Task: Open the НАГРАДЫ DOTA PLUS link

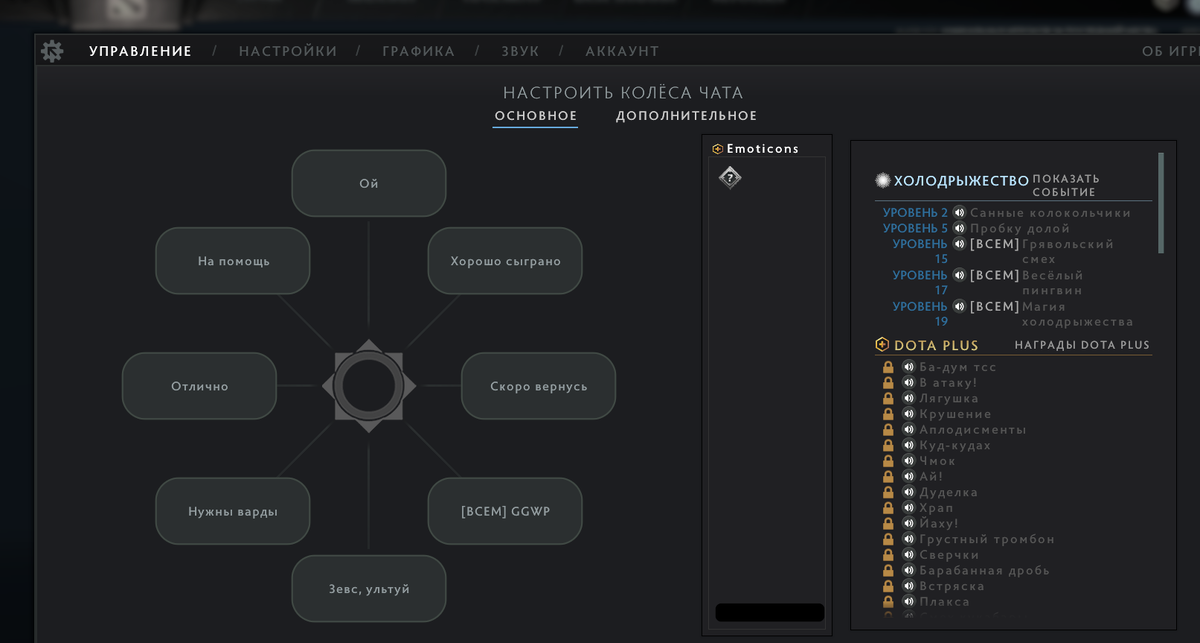Action: click(x=1082, y=345)
